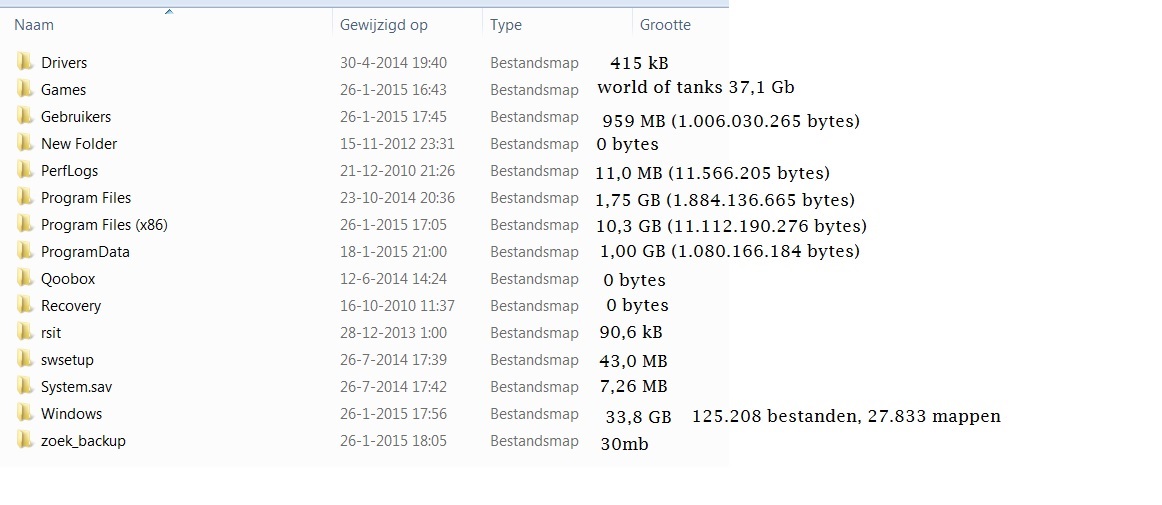Image resolution: width=1162 pixels, height=505 pixels.
Task: Select the Recovery folder row
Action: point(363,306)
